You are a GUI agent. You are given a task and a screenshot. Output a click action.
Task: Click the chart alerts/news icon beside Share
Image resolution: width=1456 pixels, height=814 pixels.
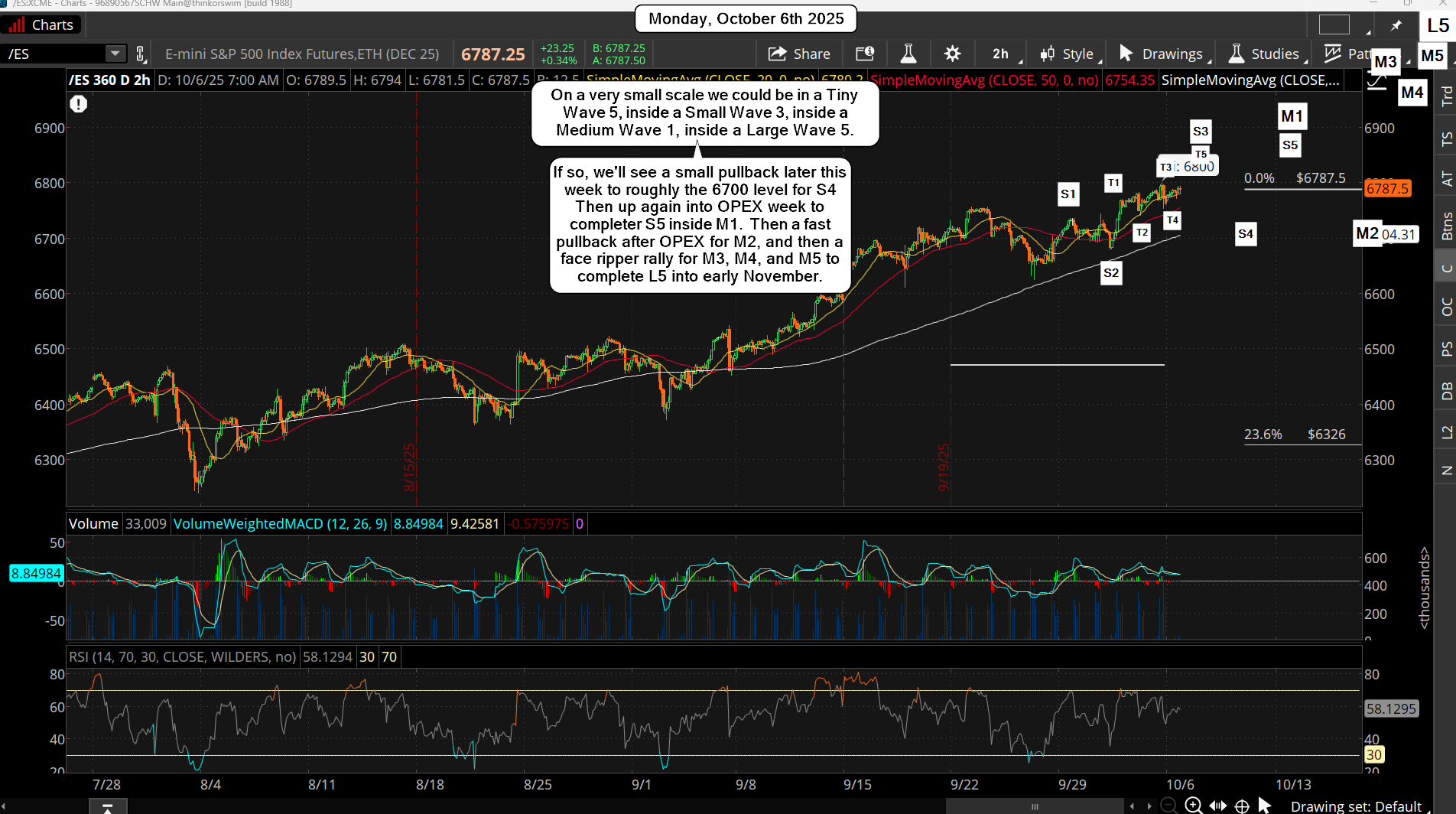click(865, 54)
